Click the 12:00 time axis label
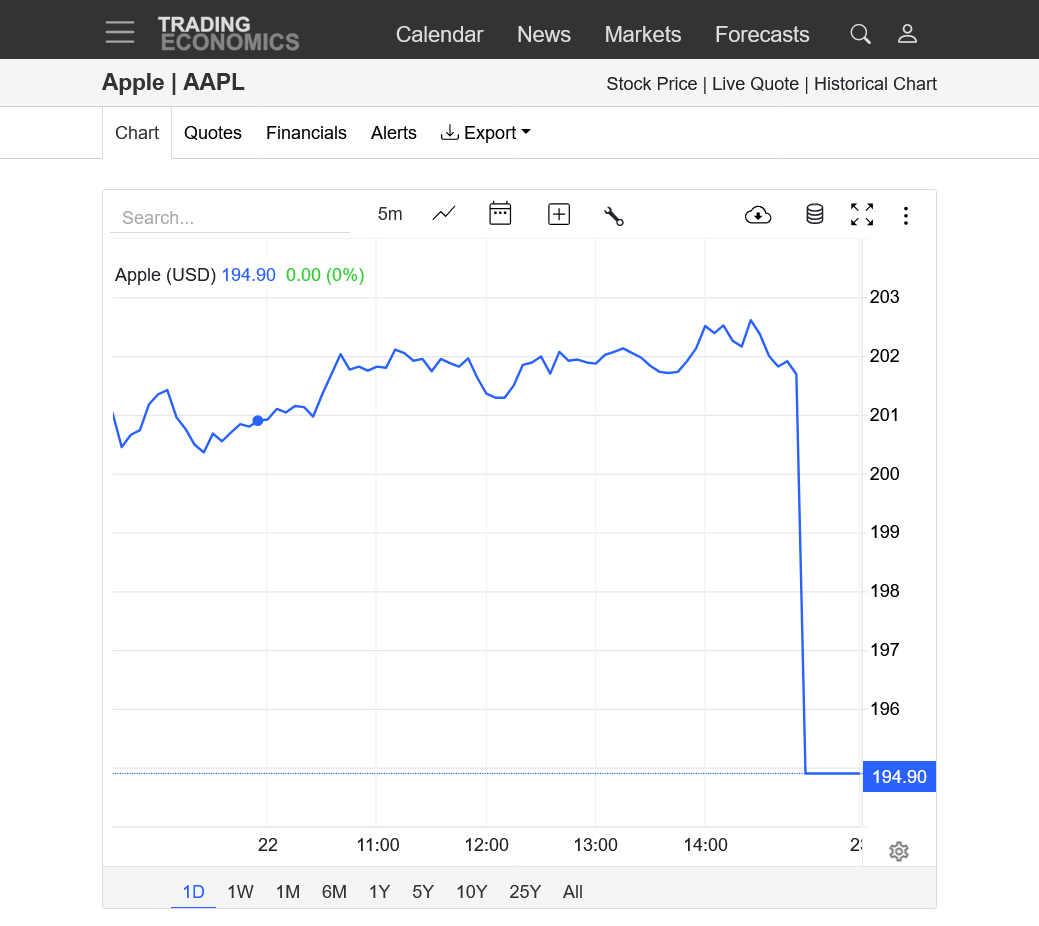Screen dimensions: 1039x926 point(486,844)
